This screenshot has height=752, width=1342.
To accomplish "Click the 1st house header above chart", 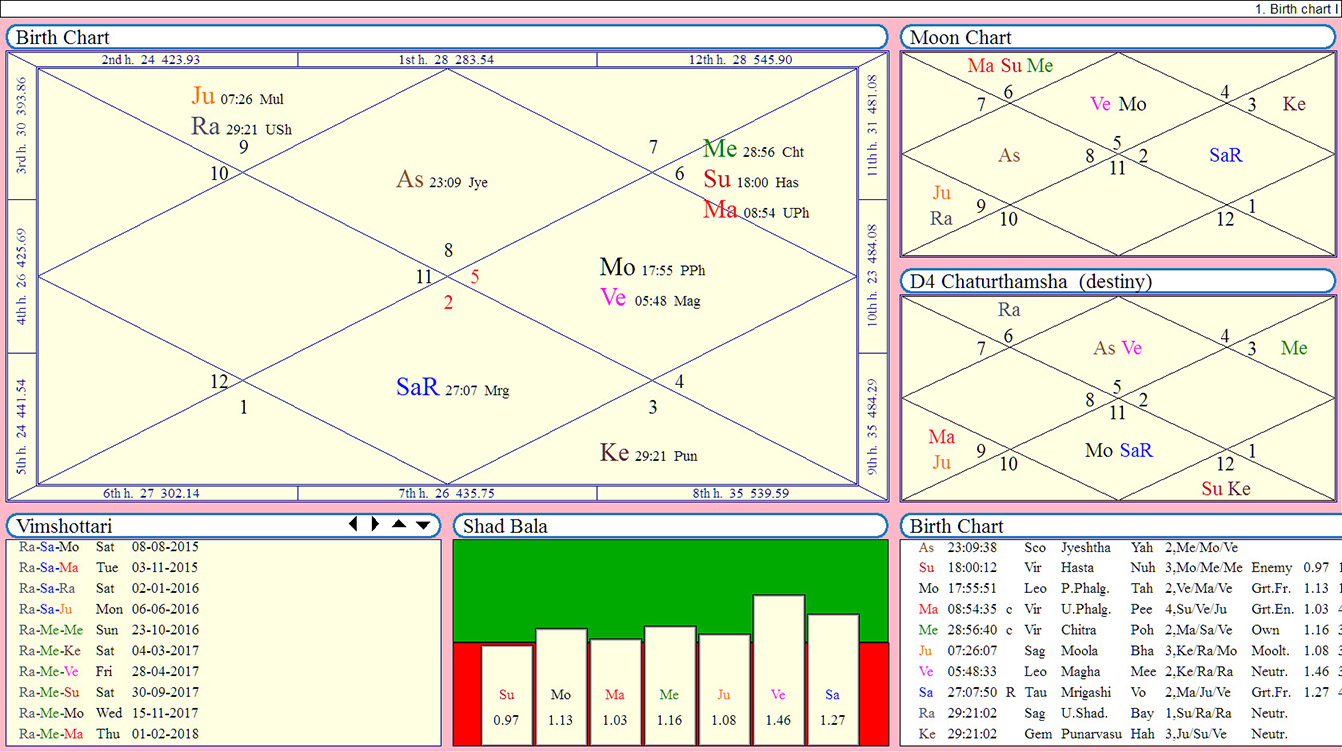I will tap(447, 60).
